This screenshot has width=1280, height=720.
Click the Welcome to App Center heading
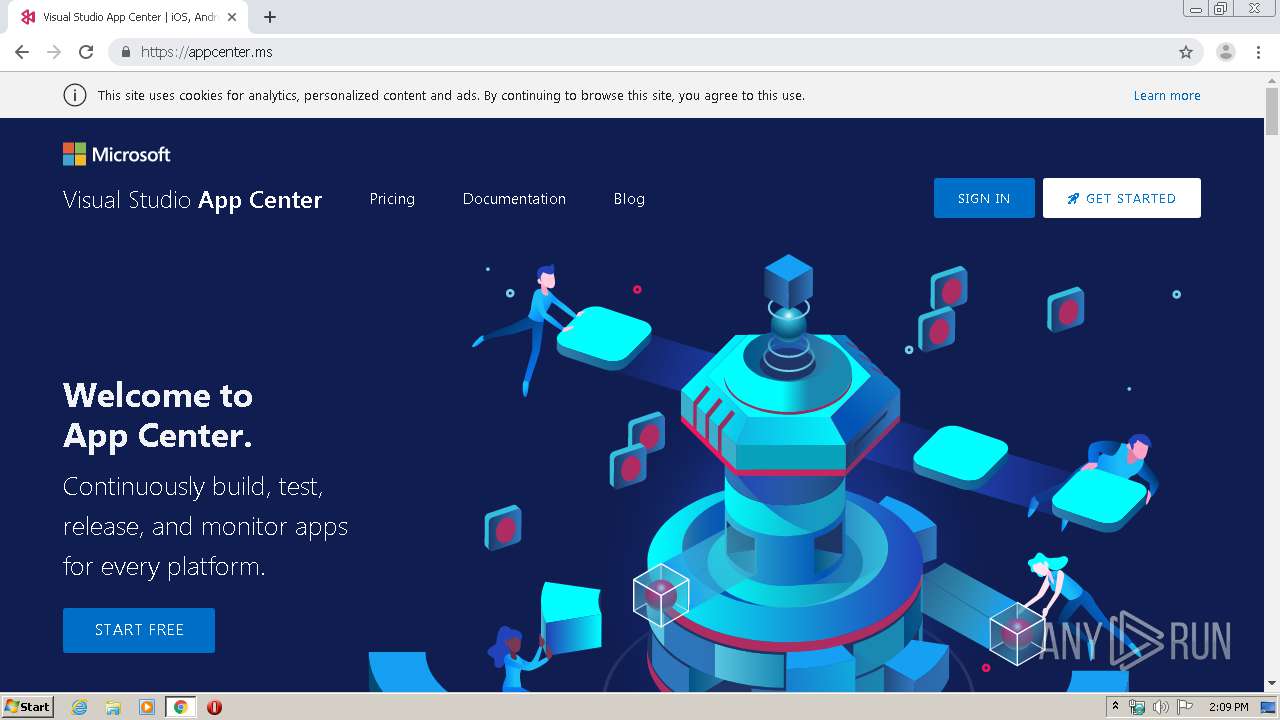158,415
